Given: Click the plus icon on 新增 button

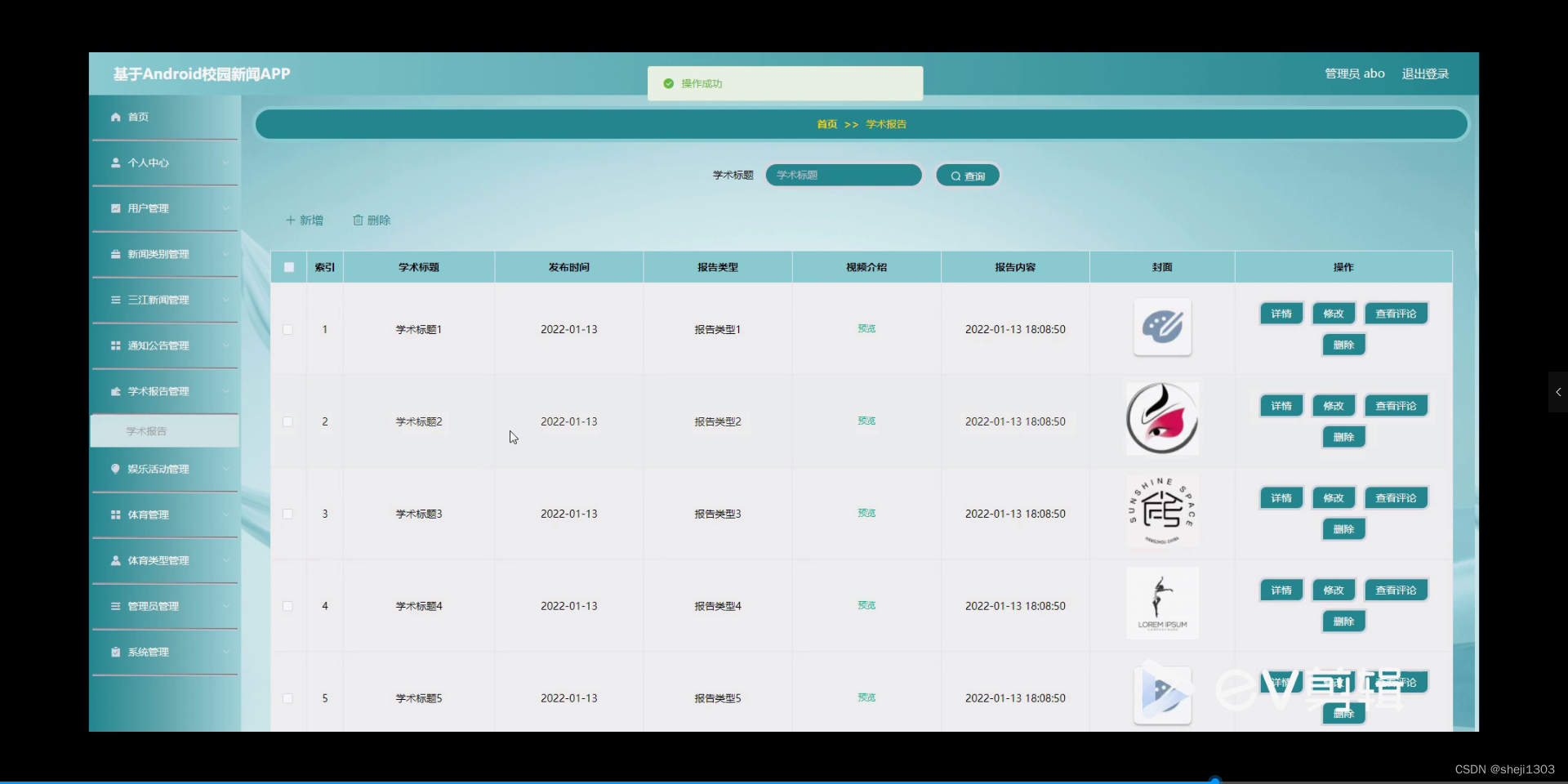Looking at the screenshot, I should [292, 220].
